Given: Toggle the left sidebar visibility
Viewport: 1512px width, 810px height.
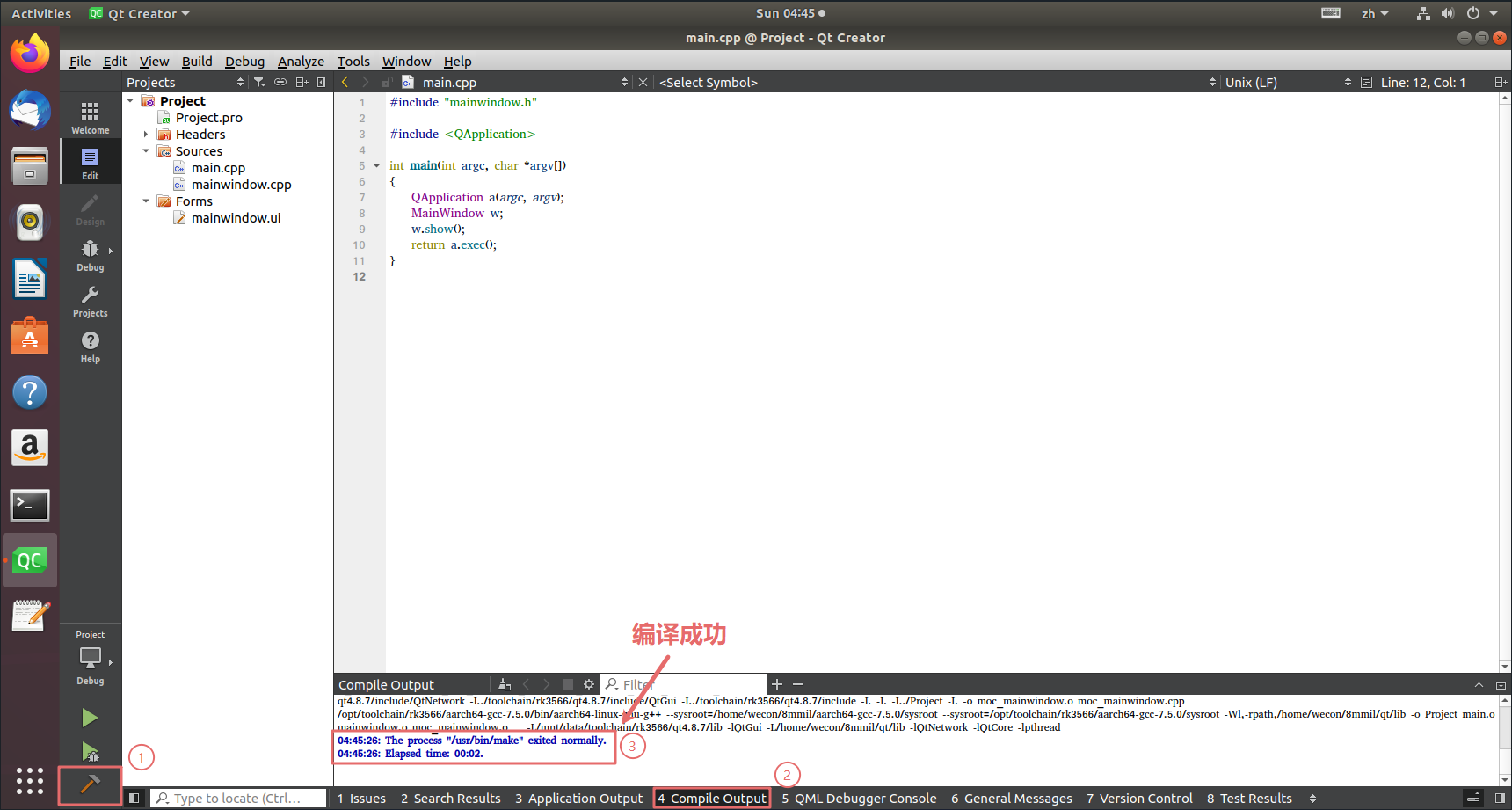Looking at the screenshot, I should coord(134,799).
